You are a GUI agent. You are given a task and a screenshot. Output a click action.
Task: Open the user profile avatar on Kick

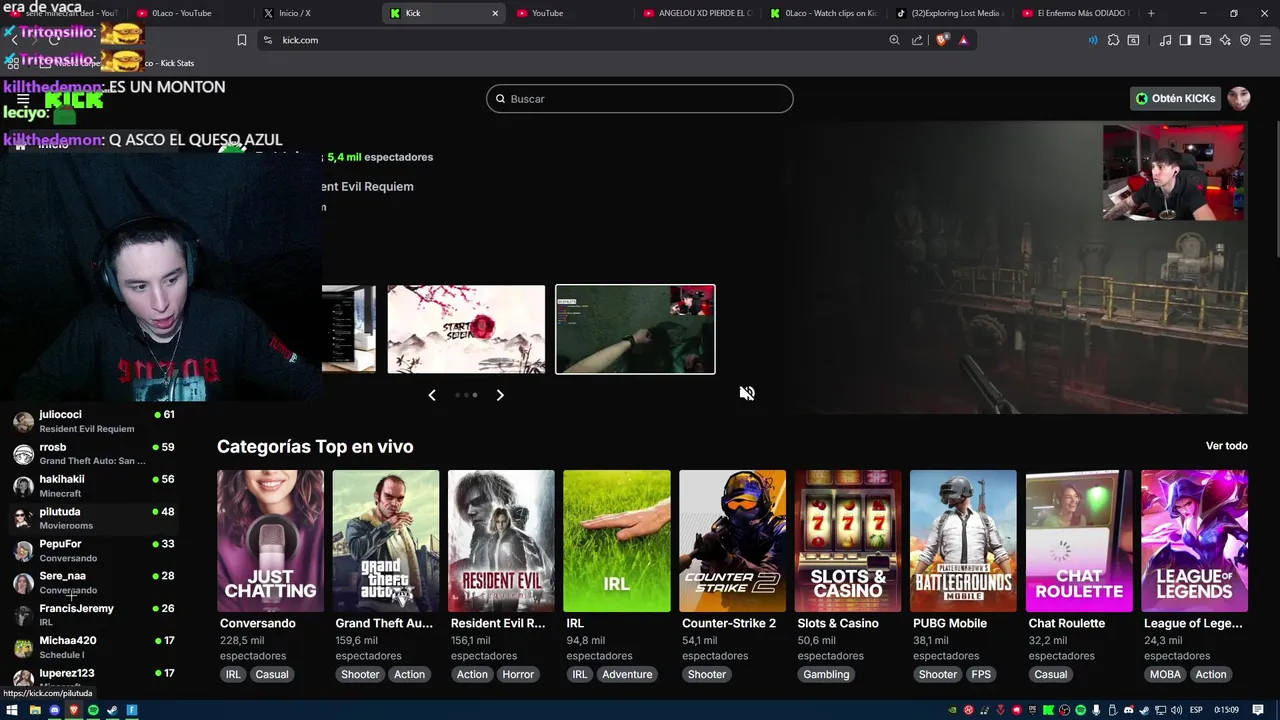(x=1239, y=98)
